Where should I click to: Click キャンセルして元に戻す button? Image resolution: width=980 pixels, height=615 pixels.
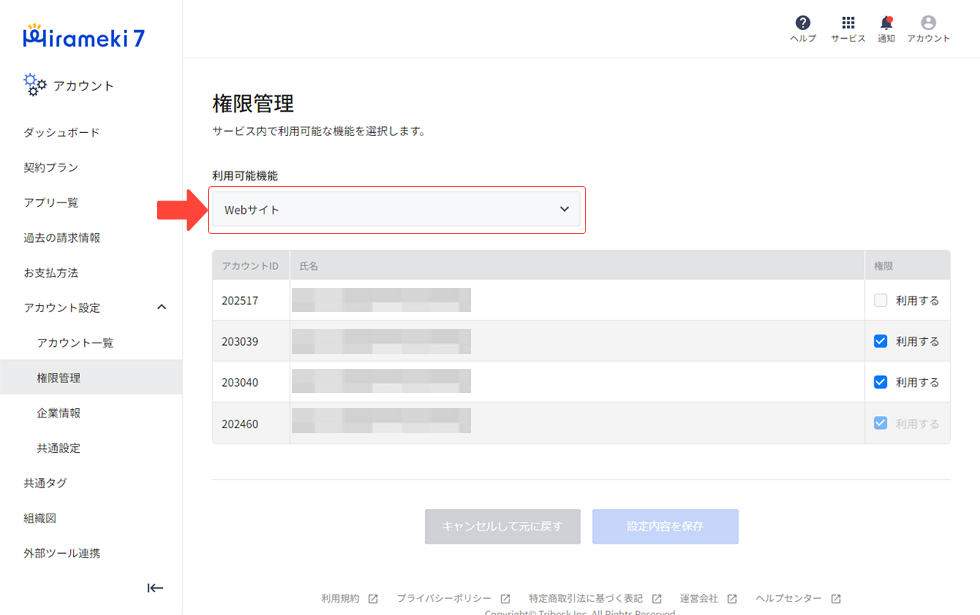pos(502,526)
